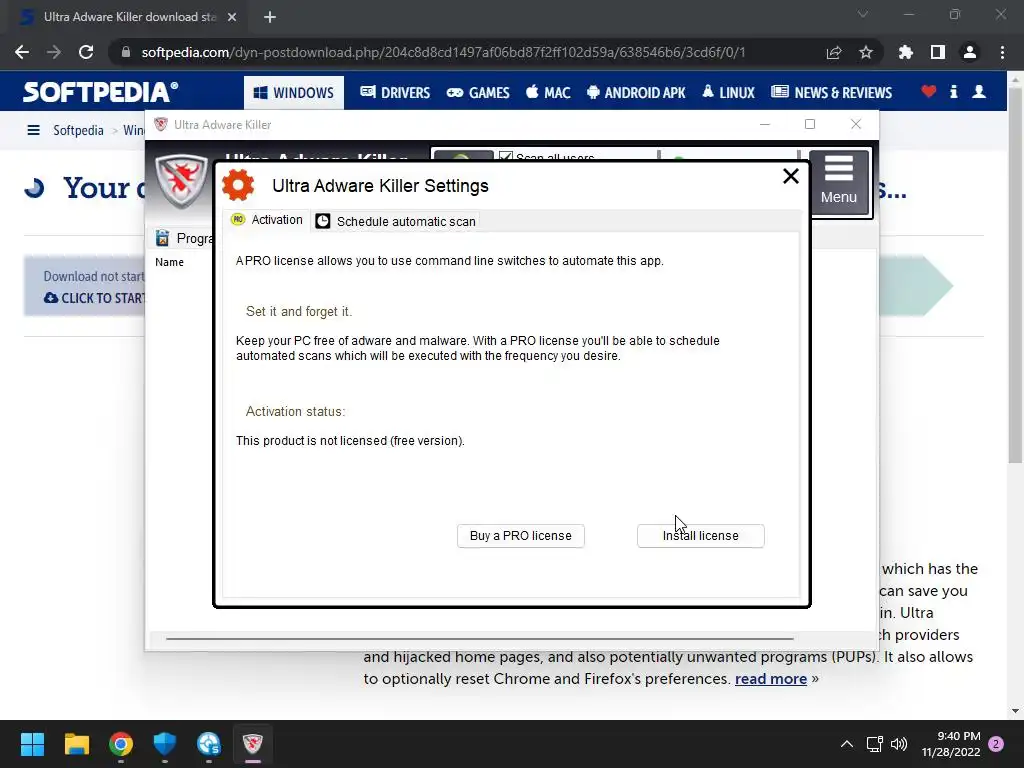Open the Windows Start menu
The width and height of the screenshot is (1024, 768).
click(32, 744)
